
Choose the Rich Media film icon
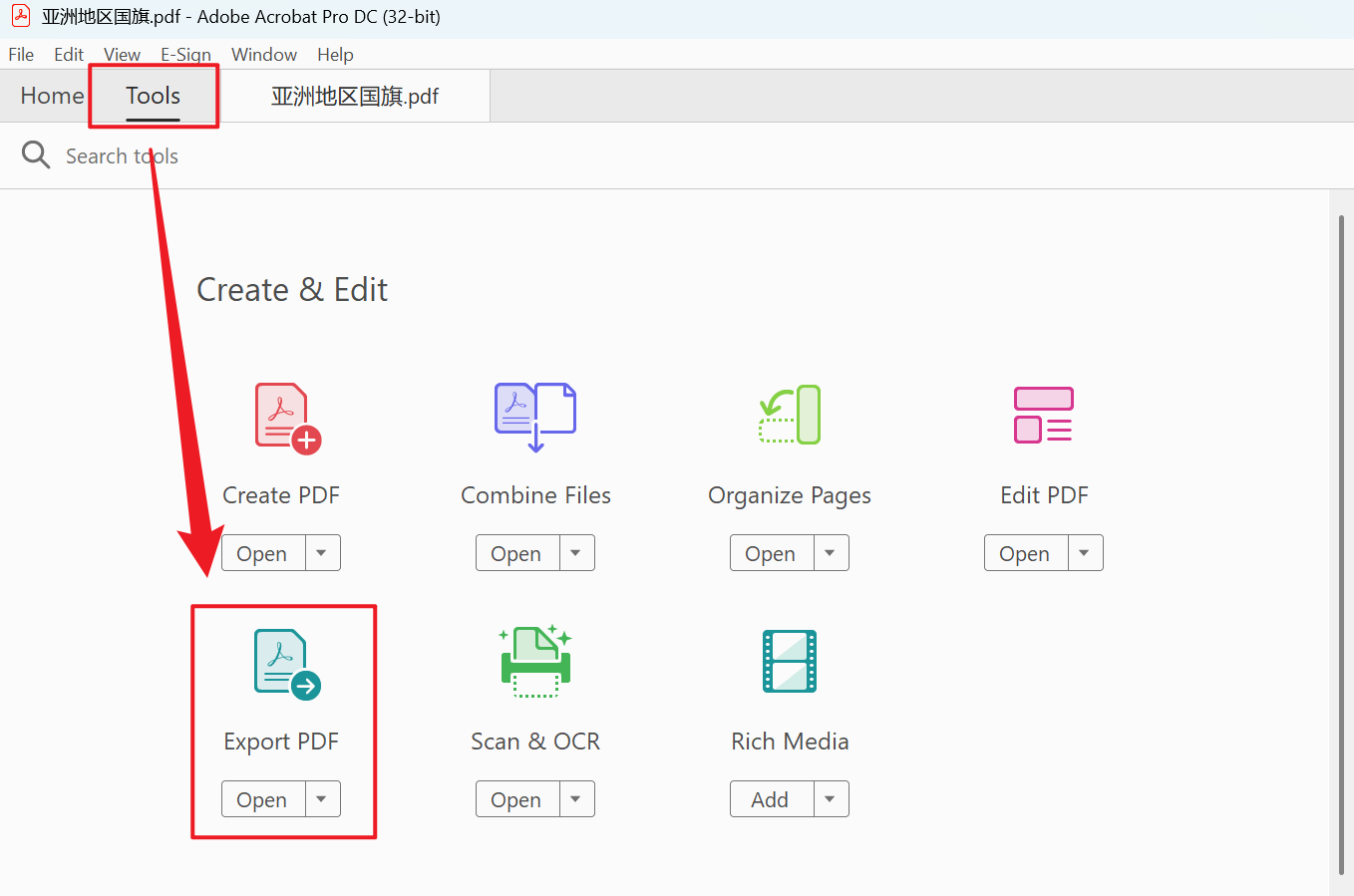pos(790,661)
